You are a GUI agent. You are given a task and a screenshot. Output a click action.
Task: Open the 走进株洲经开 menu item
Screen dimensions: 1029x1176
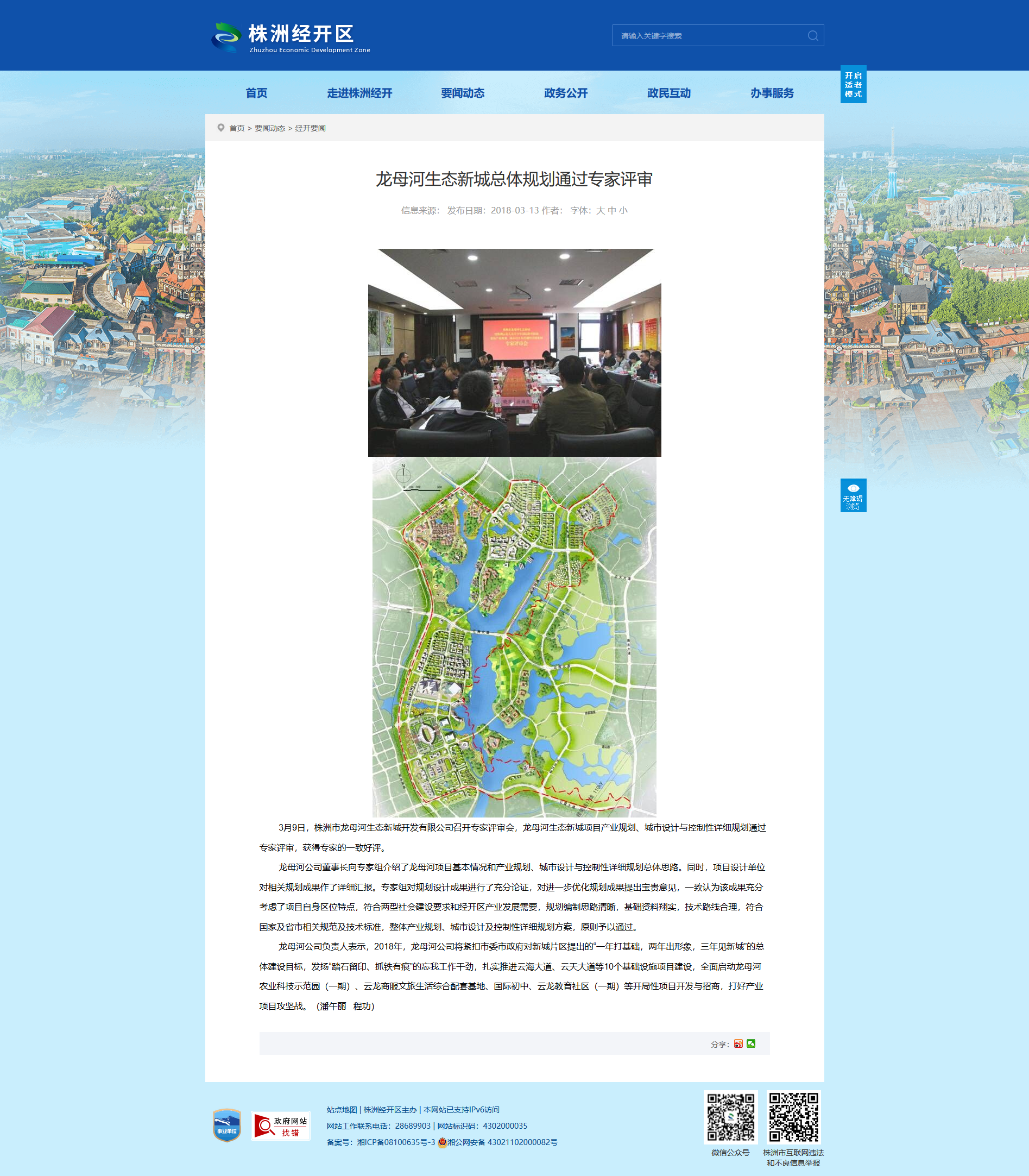(359, 93)
